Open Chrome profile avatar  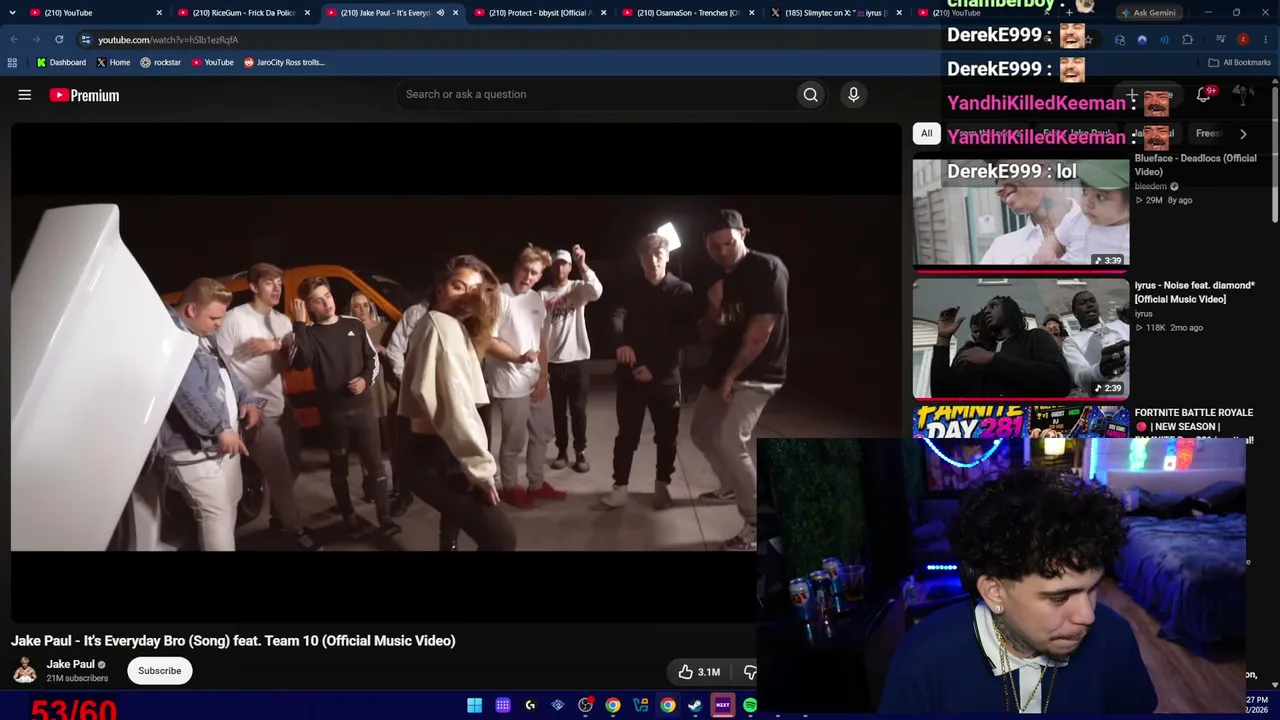tap(1243, 39)
